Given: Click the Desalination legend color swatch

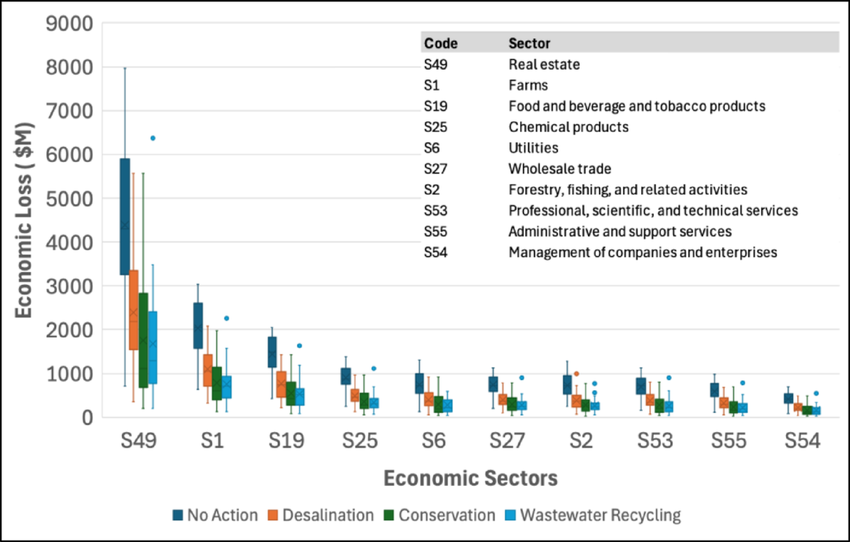Looking at the screenshot, I should point(272,515).
